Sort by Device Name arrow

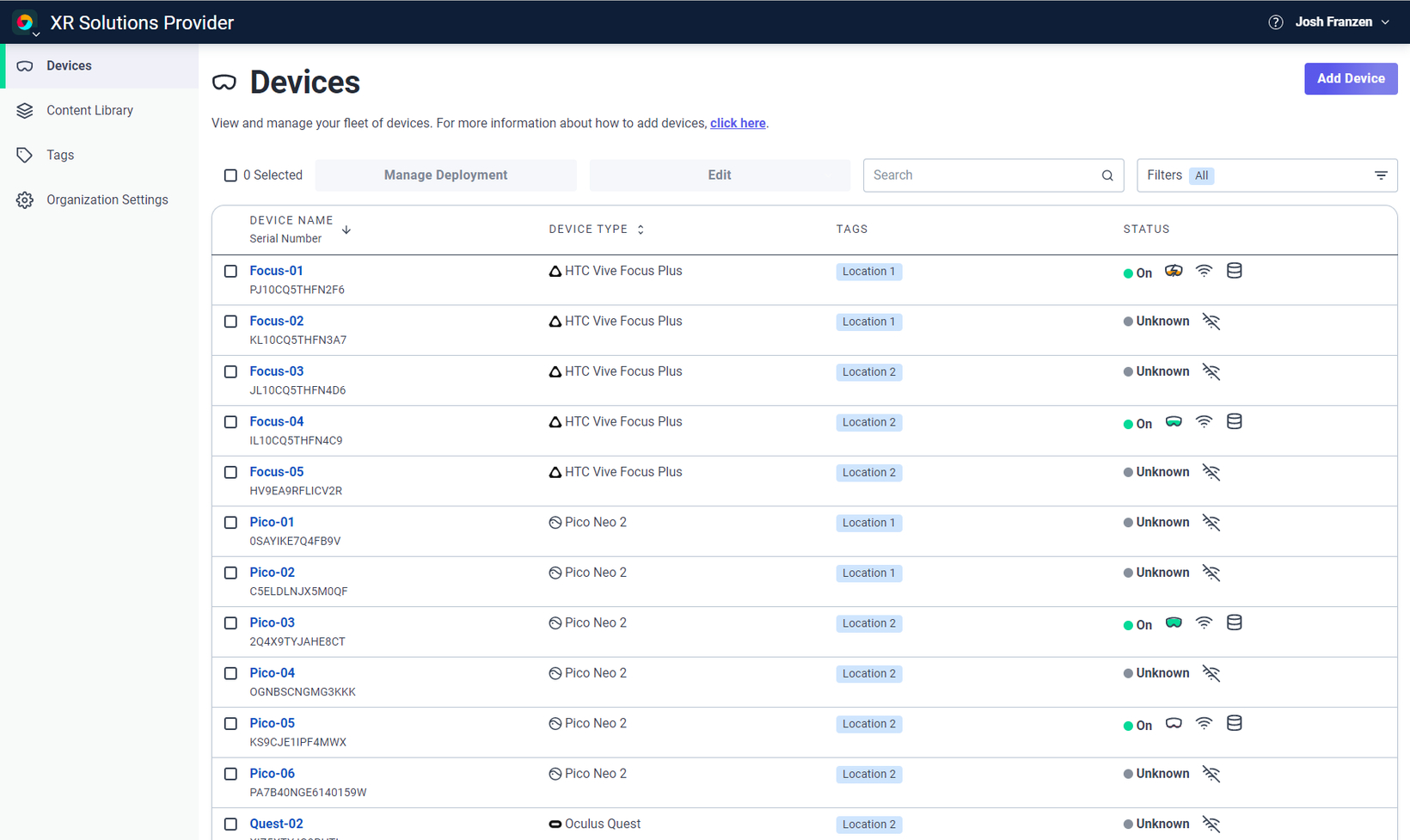[346, 230]
